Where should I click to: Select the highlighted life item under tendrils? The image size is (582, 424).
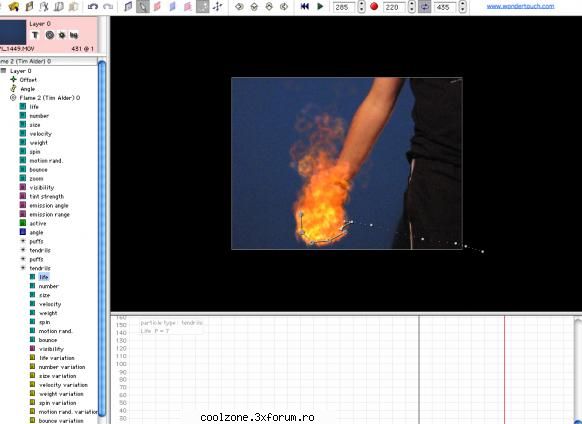point(44,277)
